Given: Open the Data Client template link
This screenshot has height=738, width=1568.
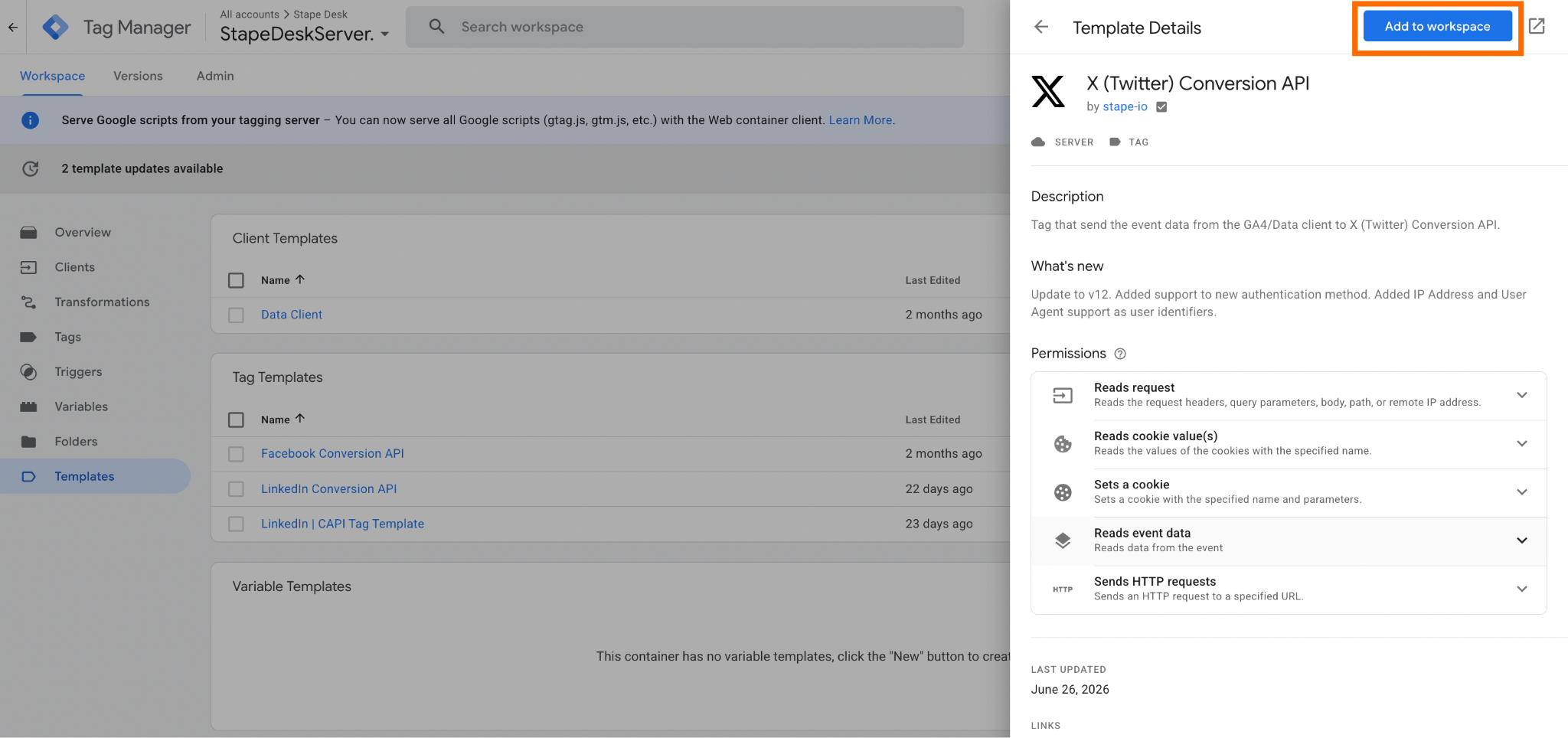Looking at the screenshot, I should click(292, 315).
